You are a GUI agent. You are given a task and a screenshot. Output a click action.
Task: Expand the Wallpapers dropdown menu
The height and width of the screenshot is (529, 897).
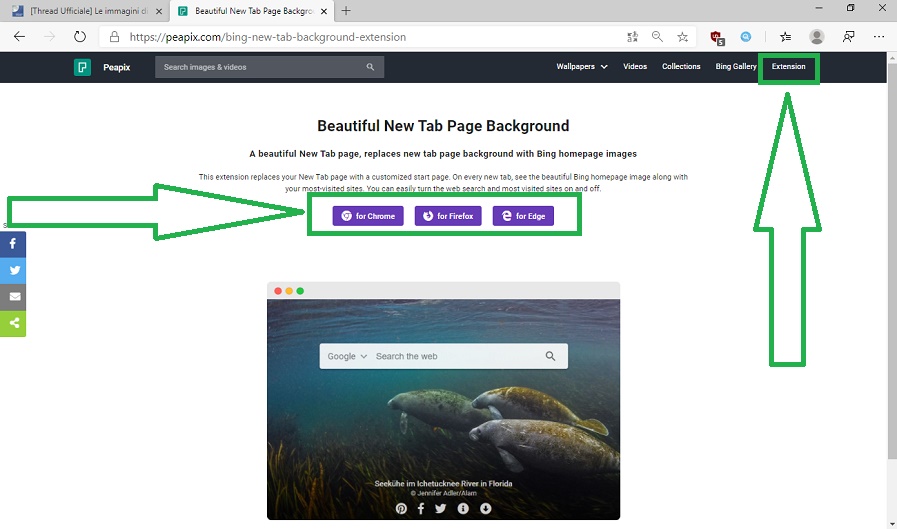tap(582, 66)
